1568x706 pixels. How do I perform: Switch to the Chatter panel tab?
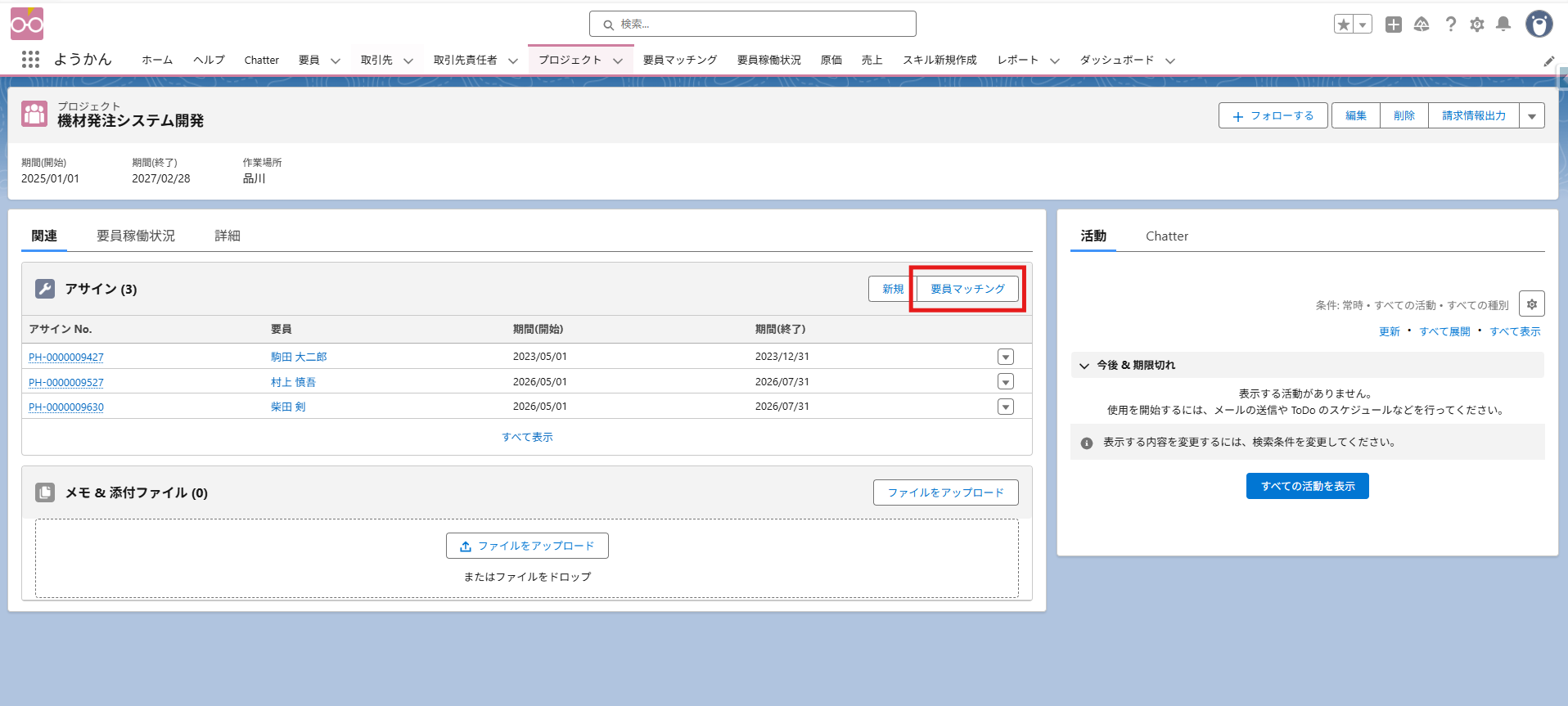(x=1166, y=236)
